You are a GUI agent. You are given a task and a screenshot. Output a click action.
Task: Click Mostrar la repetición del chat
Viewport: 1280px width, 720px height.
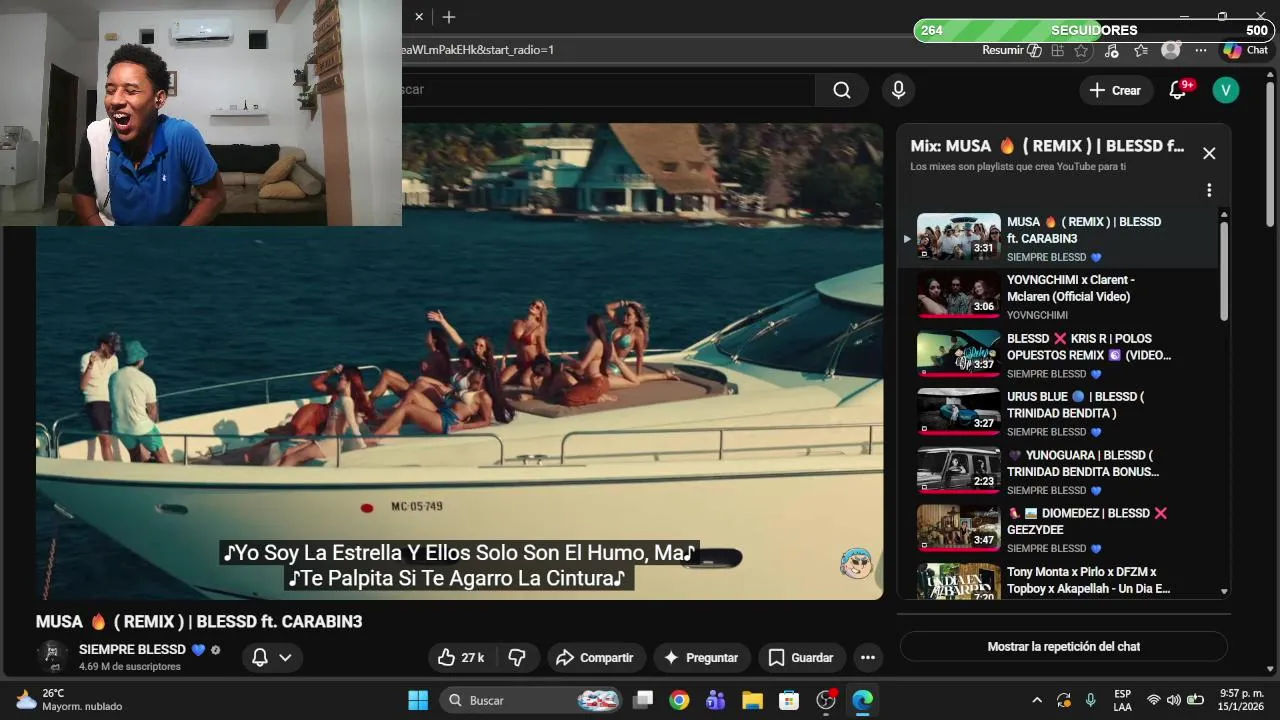(1064, 646)
